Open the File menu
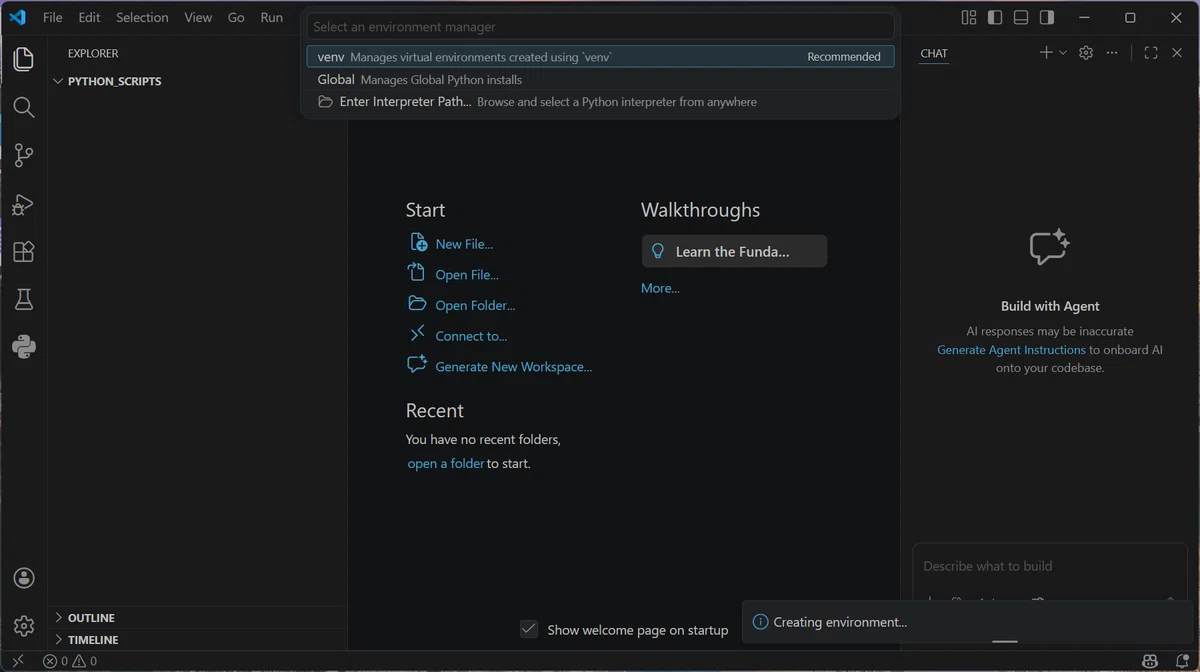 (53, 17)
